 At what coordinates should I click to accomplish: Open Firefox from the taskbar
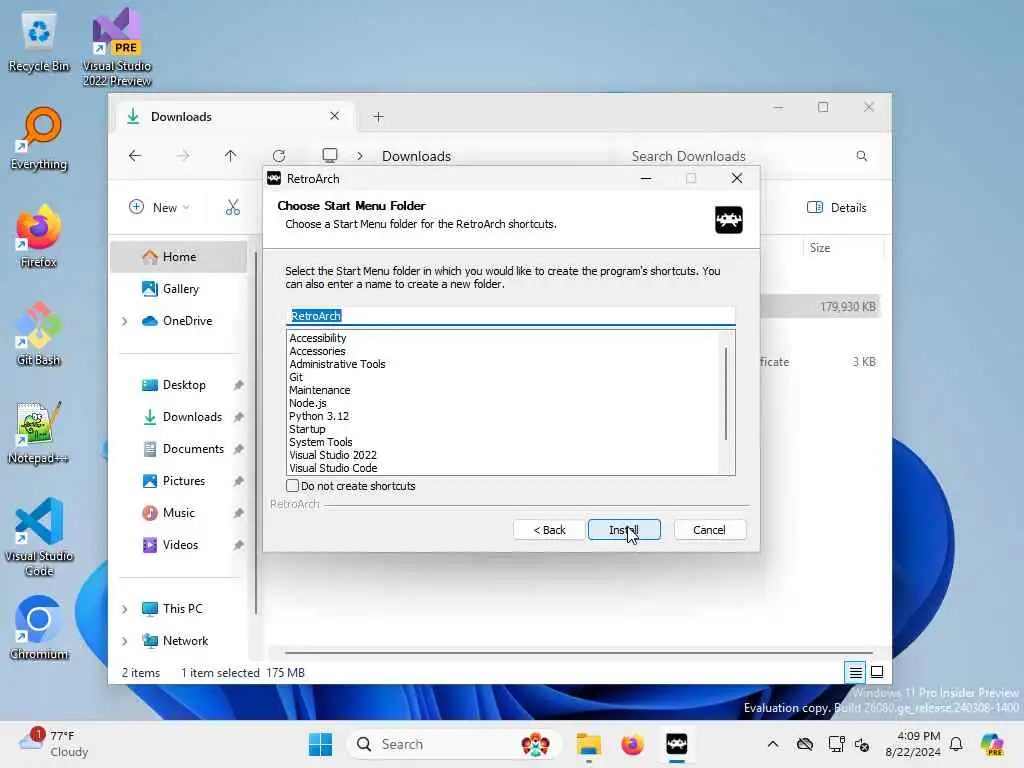click(632, 744)
